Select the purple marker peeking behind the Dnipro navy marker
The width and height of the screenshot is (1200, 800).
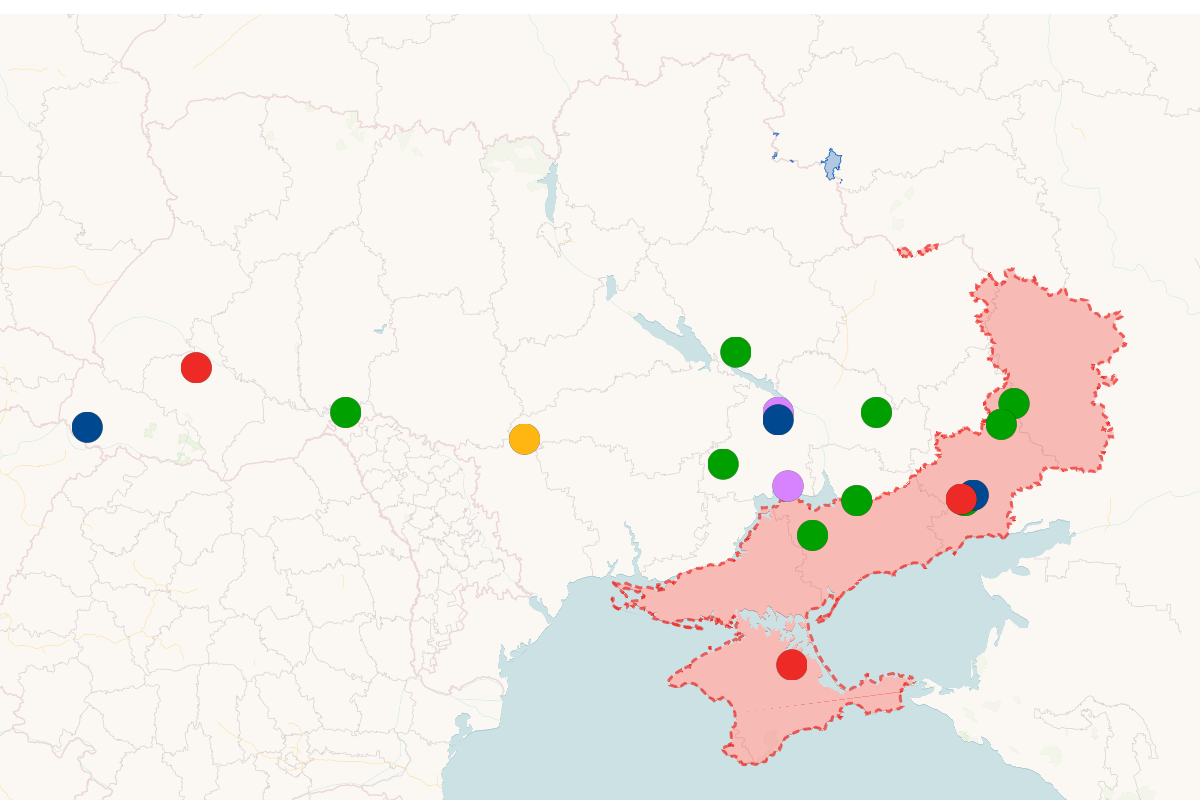pyautogui.click(x=778, y=404)
